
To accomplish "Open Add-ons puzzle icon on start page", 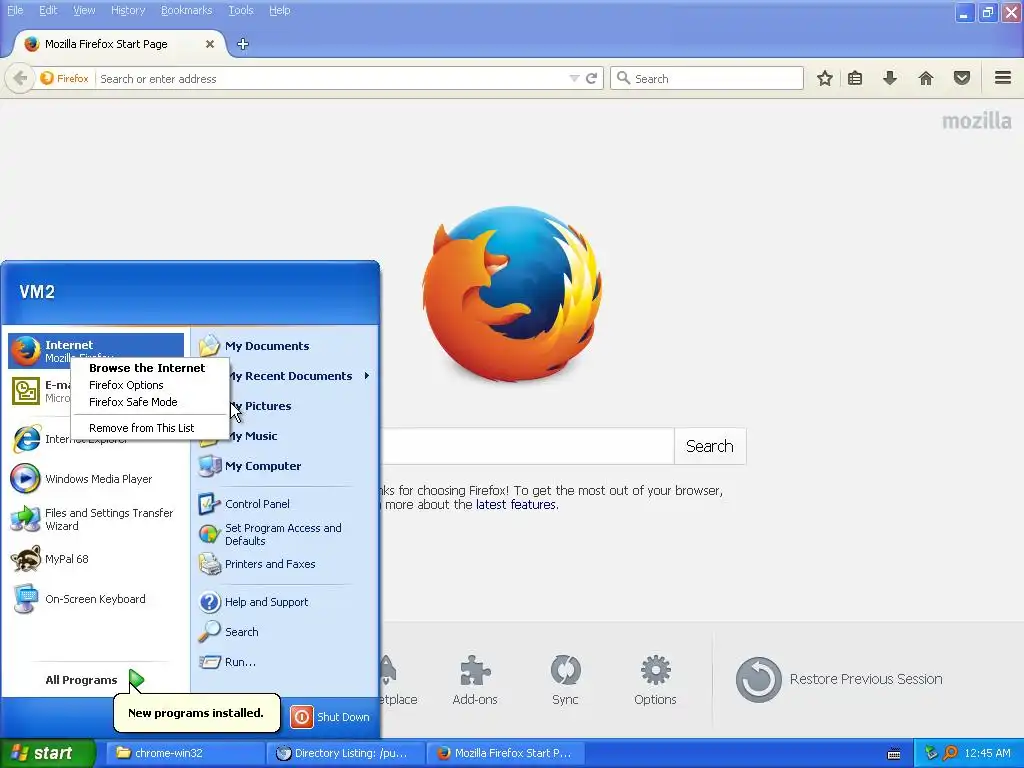I will 475,680.
